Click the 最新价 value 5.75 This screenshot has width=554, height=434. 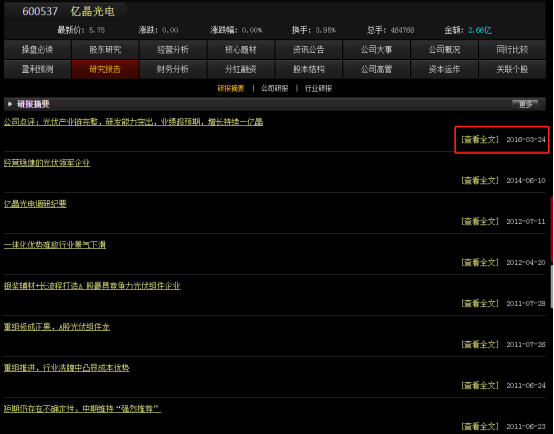tap(97, 30)
